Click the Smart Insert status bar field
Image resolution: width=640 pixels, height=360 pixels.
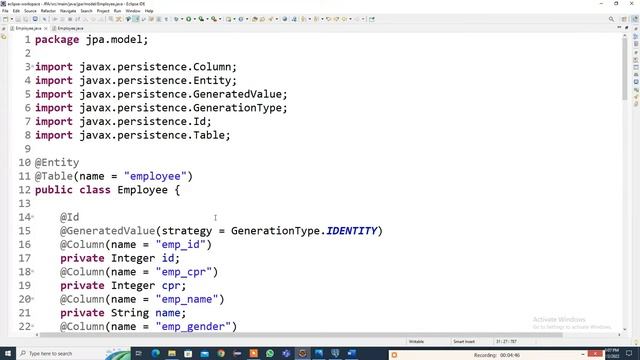tap(464, 342)
